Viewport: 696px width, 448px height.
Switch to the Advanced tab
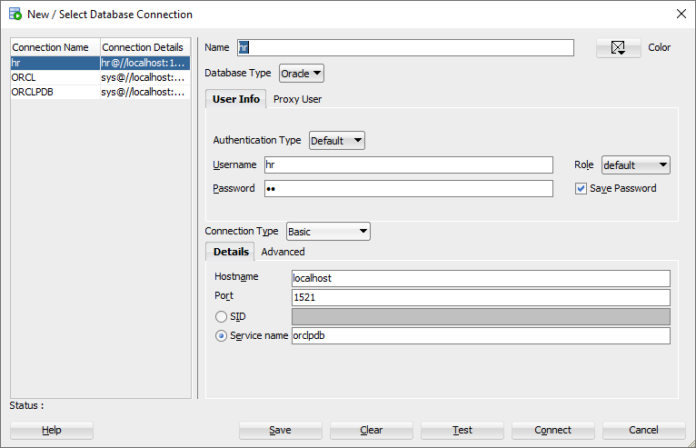283,252
